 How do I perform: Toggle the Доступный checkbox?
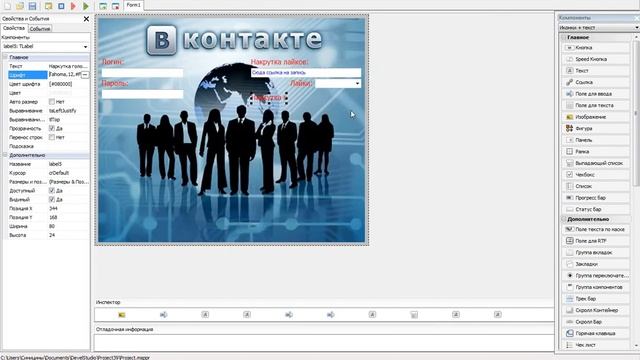[x=52, y=191]
